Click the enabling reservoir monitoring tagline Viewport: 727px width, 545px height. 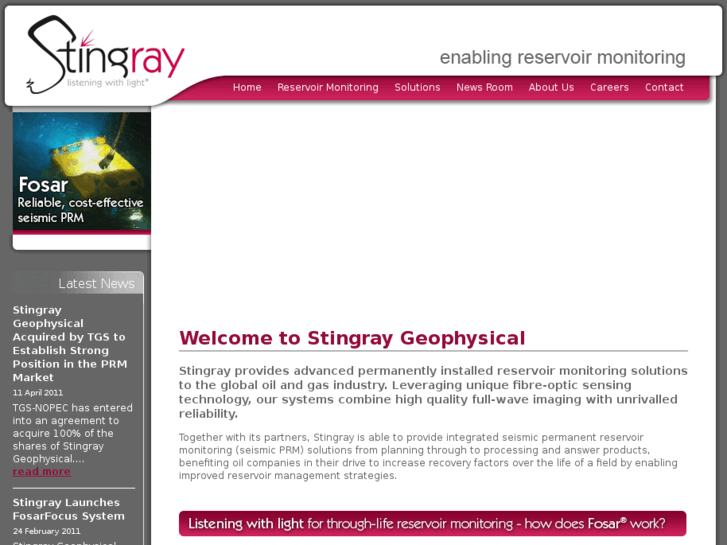[x=562, y=58]
